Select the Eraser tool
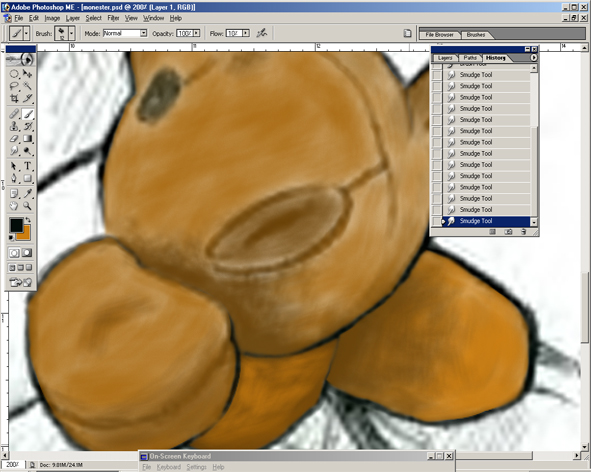The image size is (591, 472). tap(14, 138)
